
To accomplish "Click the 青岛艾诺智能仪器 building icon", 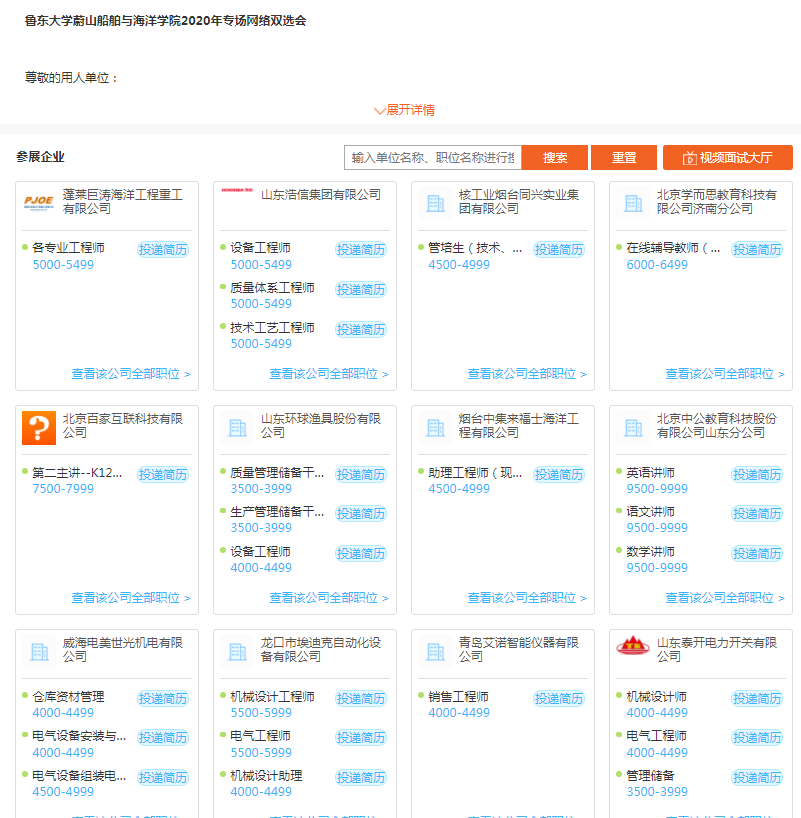I will point(435,652).
